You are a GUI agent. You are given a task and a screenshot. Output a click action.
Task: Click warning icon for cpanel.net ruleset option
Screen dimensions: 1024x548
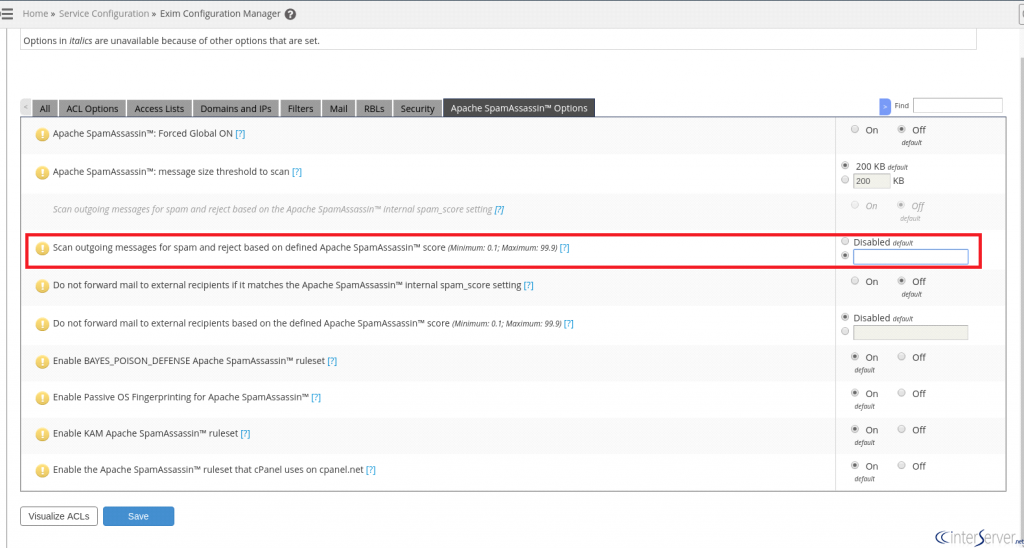[42, 470]
